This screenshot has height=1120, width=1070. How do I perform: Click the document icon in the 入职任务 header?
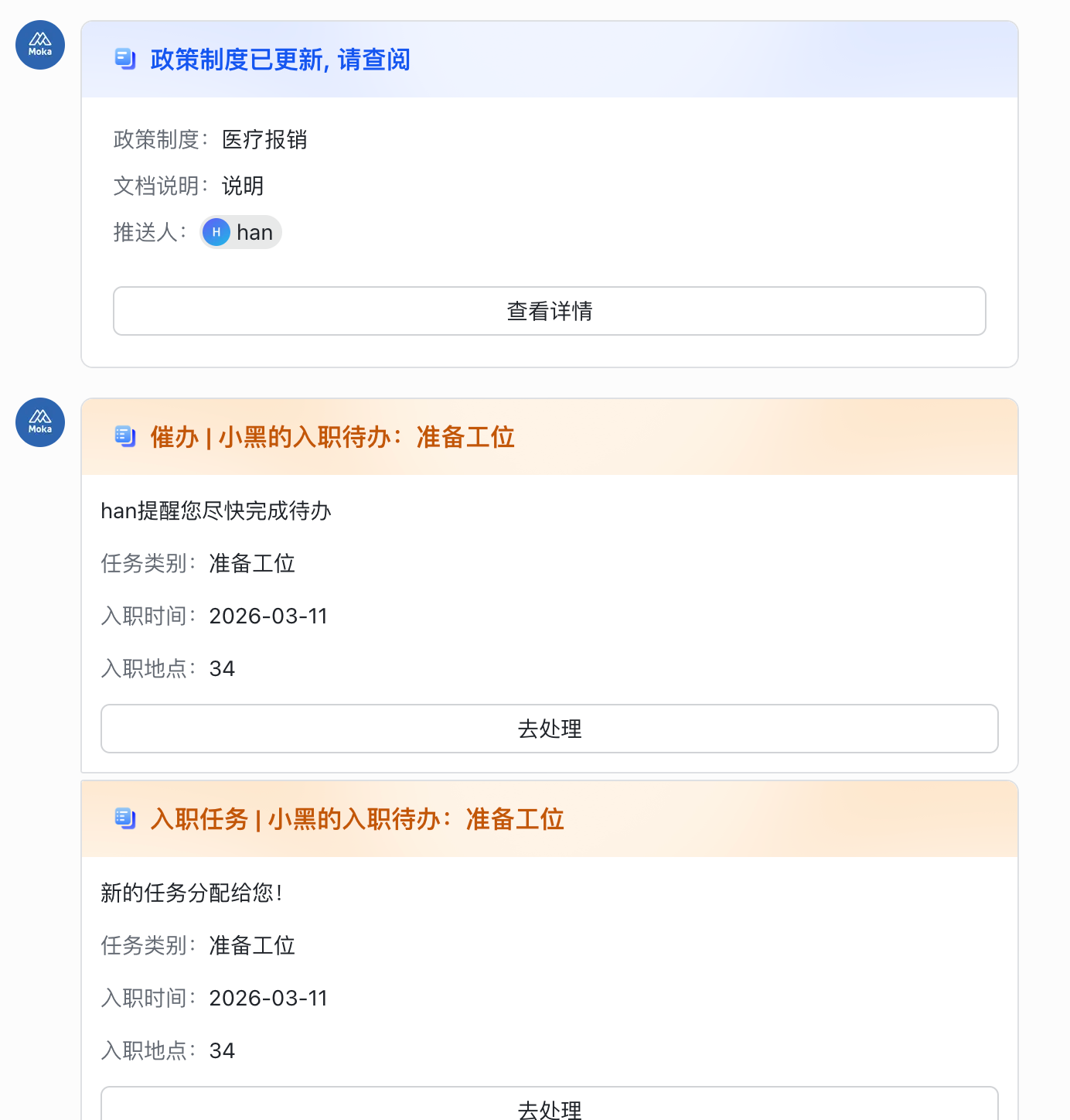click(124, 818)
